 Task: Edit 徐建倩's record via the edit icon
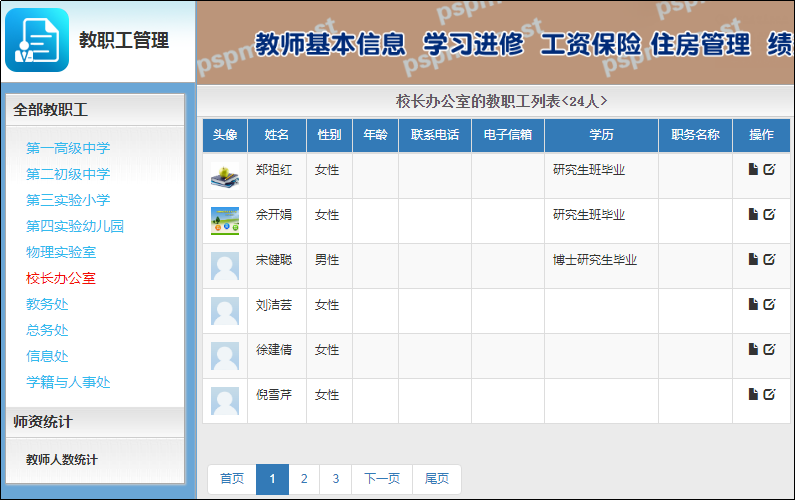pyautogui.click(x=769, y=349)
